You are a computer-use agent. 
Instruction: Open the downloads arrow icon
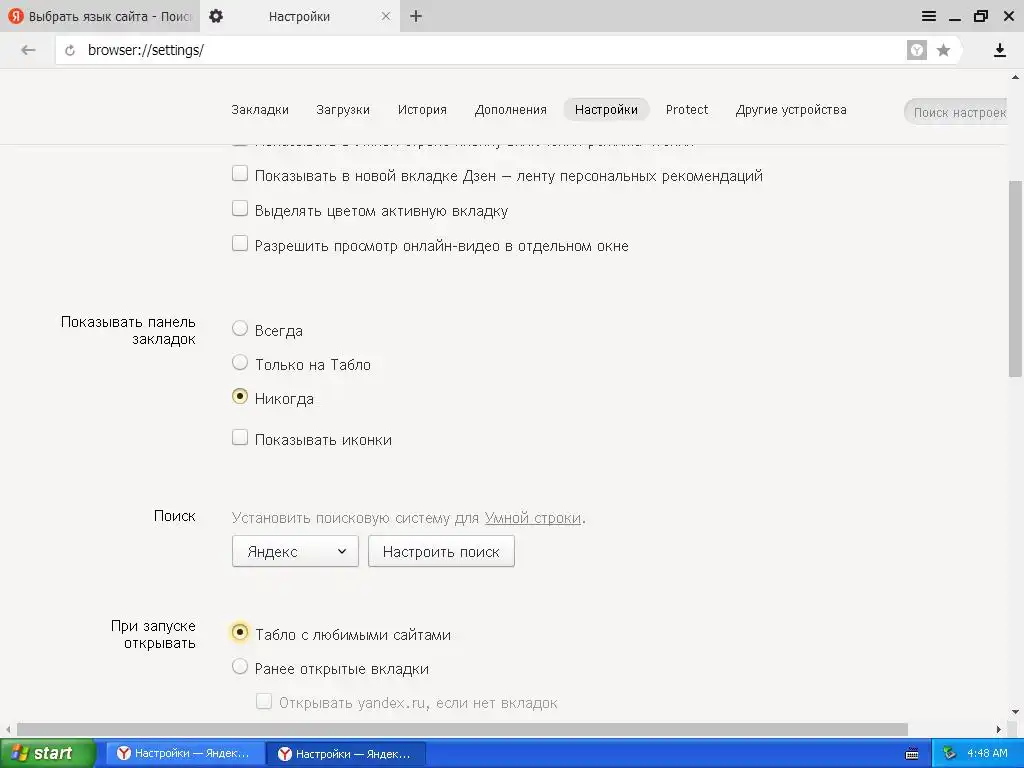pyautogui.click(x=999, y=50)
